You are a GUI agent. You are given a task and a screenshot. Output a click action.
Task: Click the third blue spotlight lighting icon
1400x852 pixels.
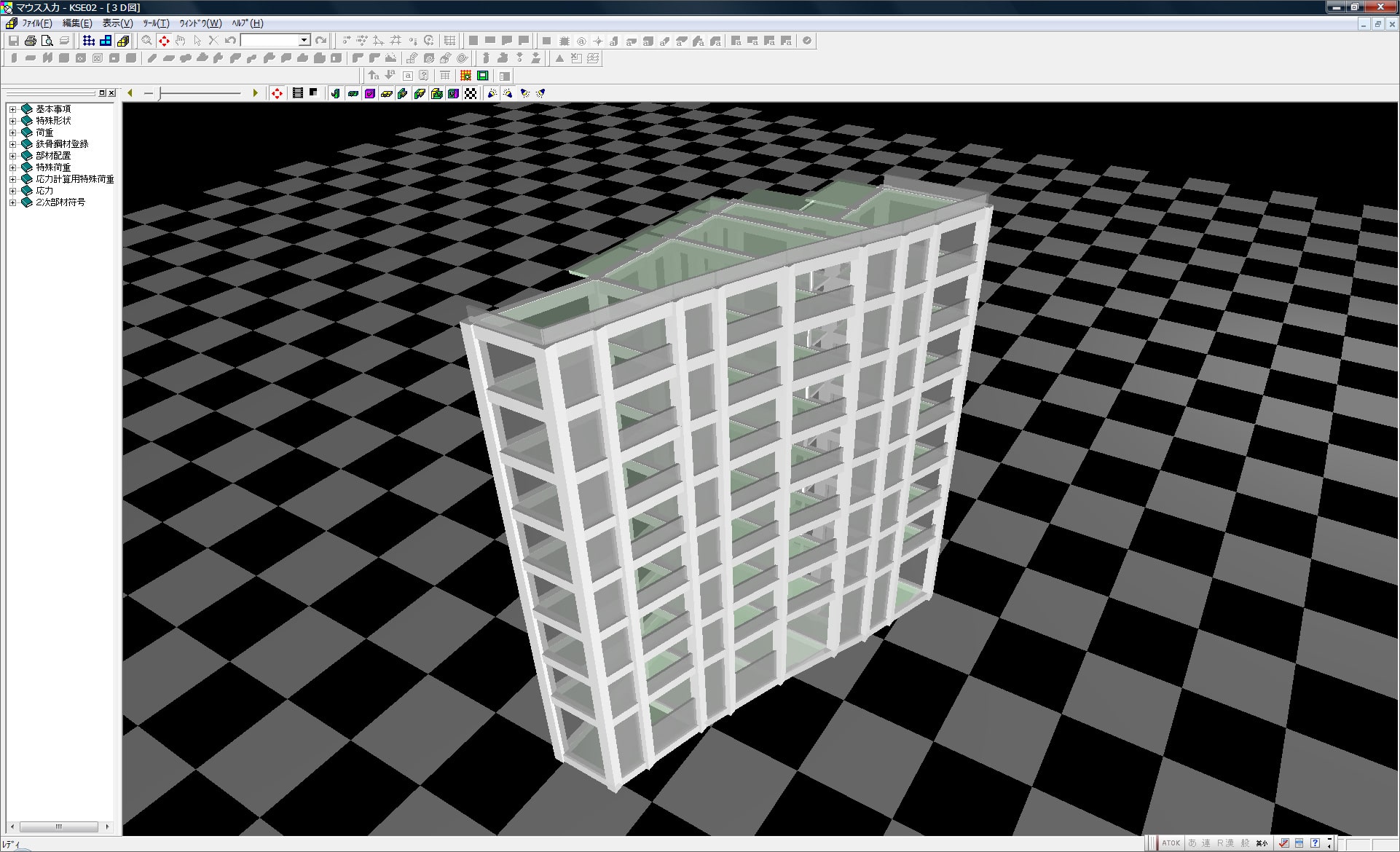pos(524,93)
